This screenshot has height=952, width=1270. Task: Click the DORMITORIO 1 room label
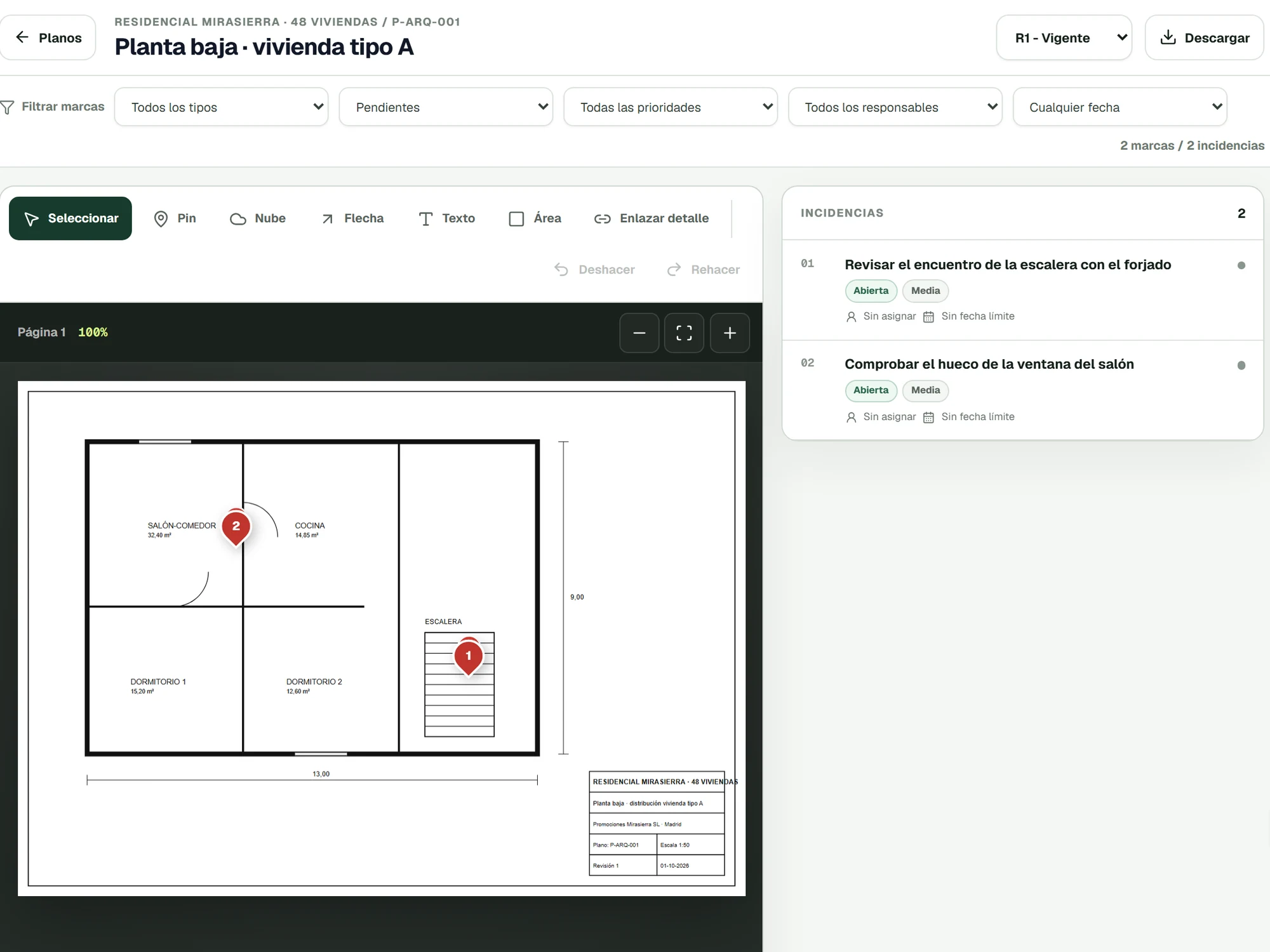point(158,682)
